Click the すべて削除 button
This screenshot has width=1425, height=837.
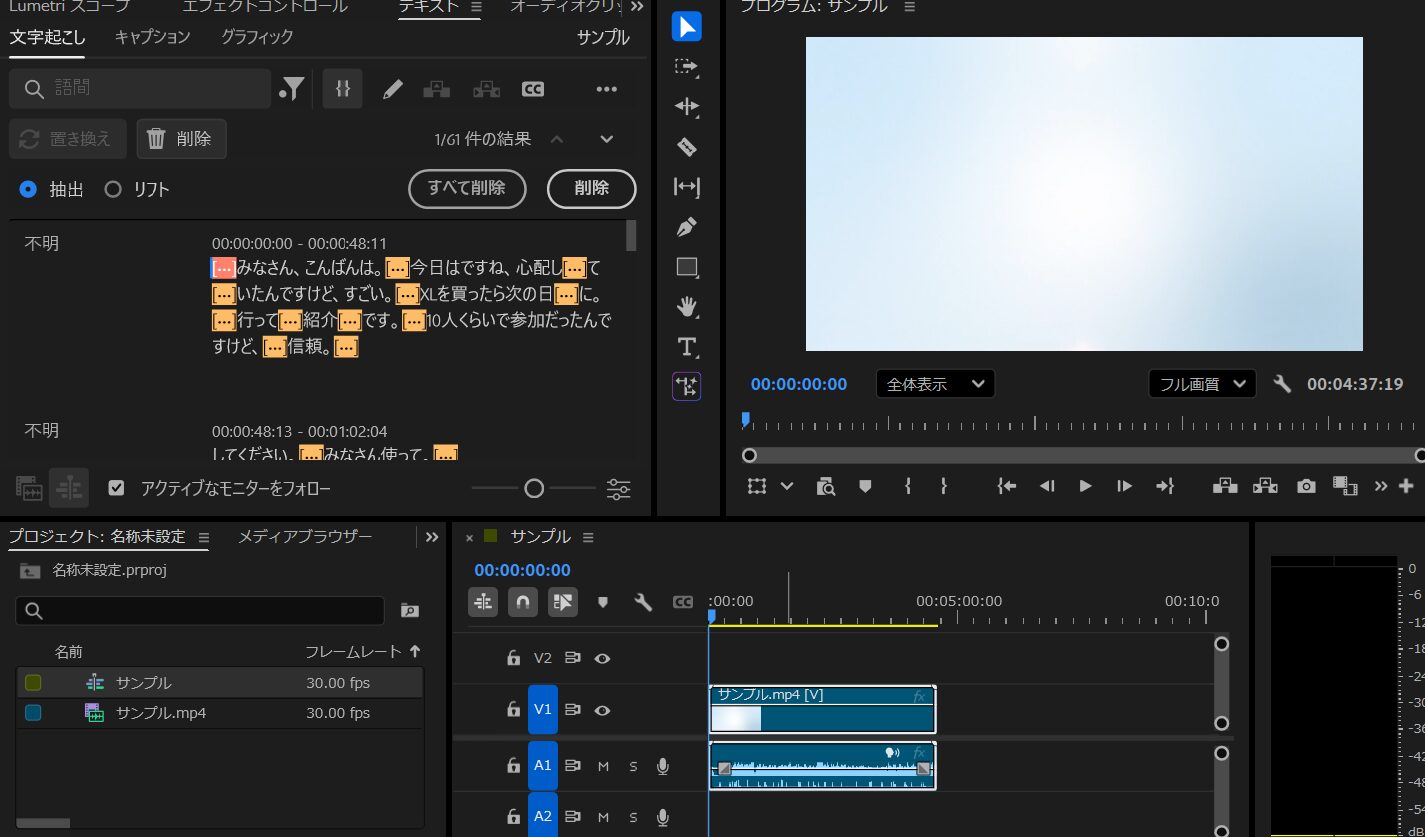467,188
